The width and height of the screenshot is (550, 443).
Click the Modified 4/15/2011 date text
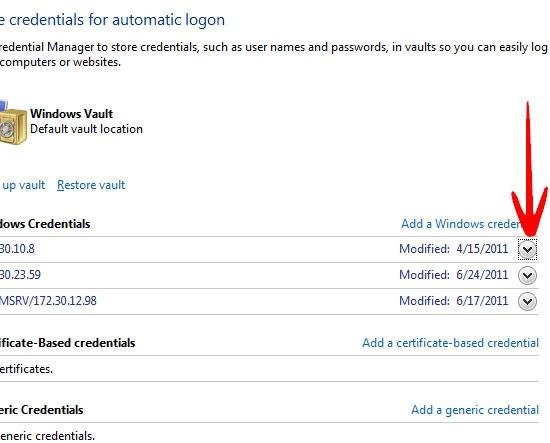454,249
